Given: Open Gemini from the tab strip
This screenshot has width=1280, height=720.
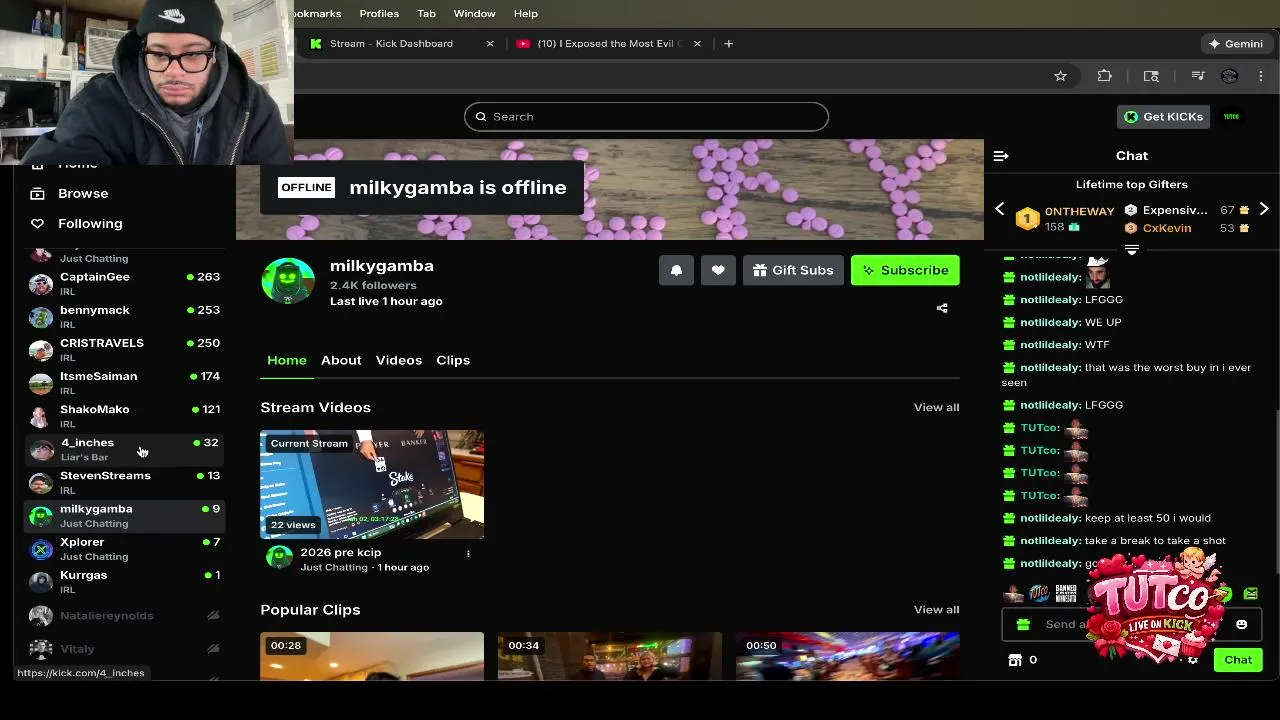Looking at the screenshot, I should pos(1236,44).
